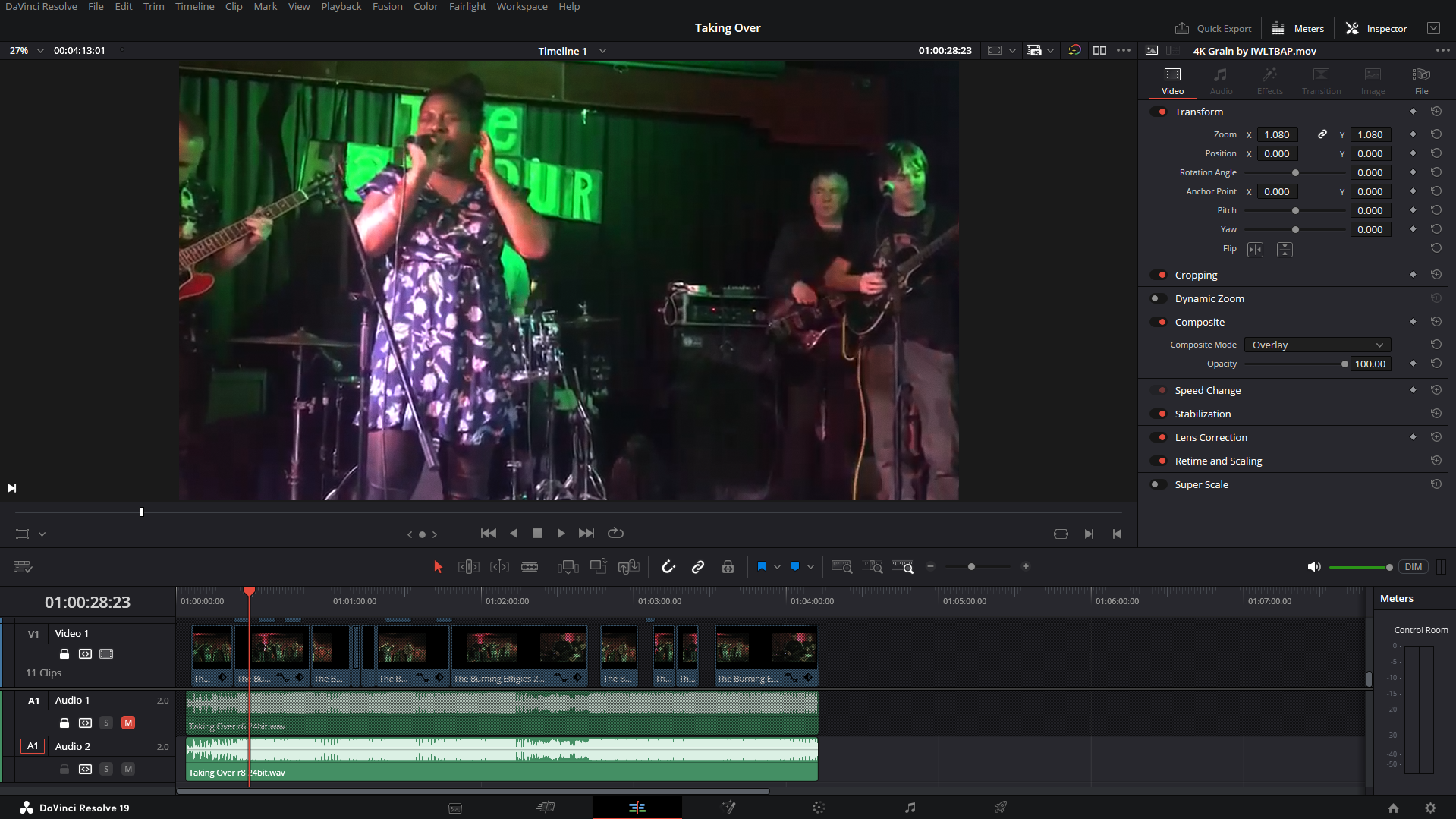Switch to the Fusion page

coord(728,807)
